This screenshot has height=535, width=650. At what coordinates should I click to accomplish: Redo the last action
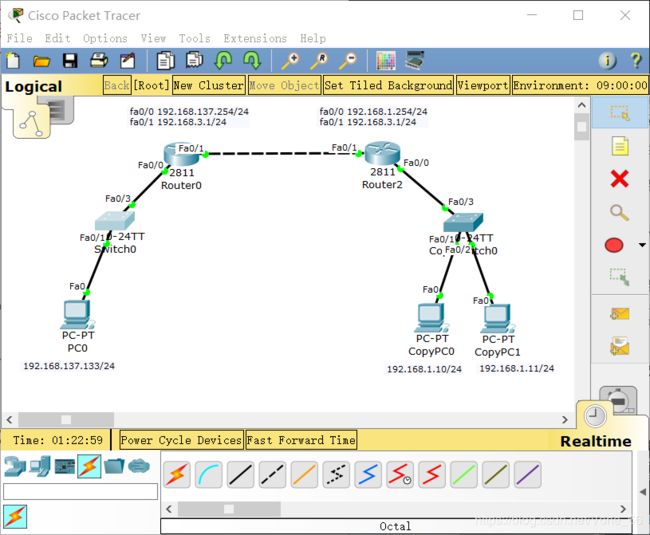tap(252, 61)
